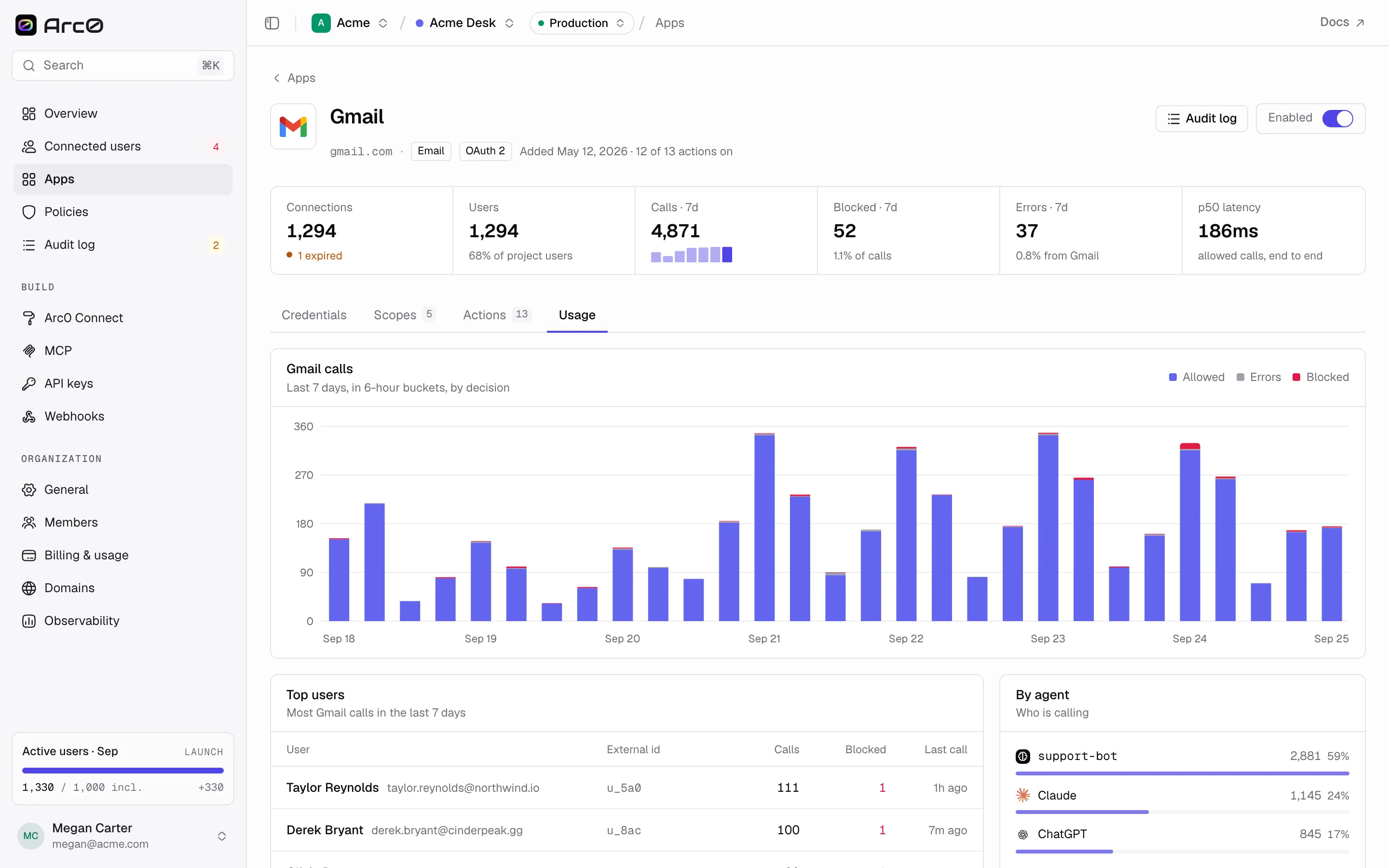The height and width of the screenshot is (868, 1389).
Task: Click the Claude usage bar
Action: [1183, 813]
